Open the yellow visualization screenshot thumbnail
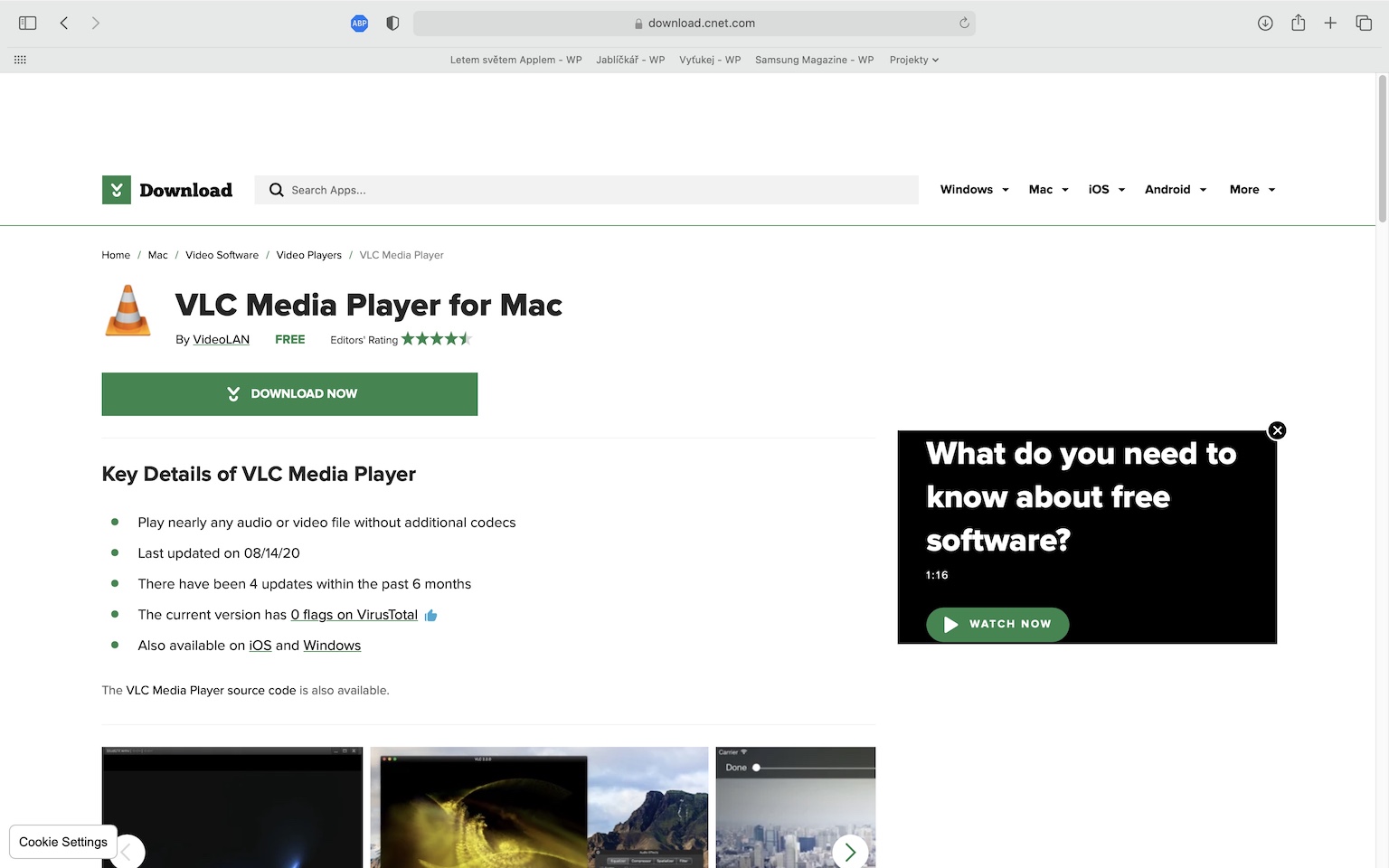The image size is (1389, 868). [x=539, y=807]
